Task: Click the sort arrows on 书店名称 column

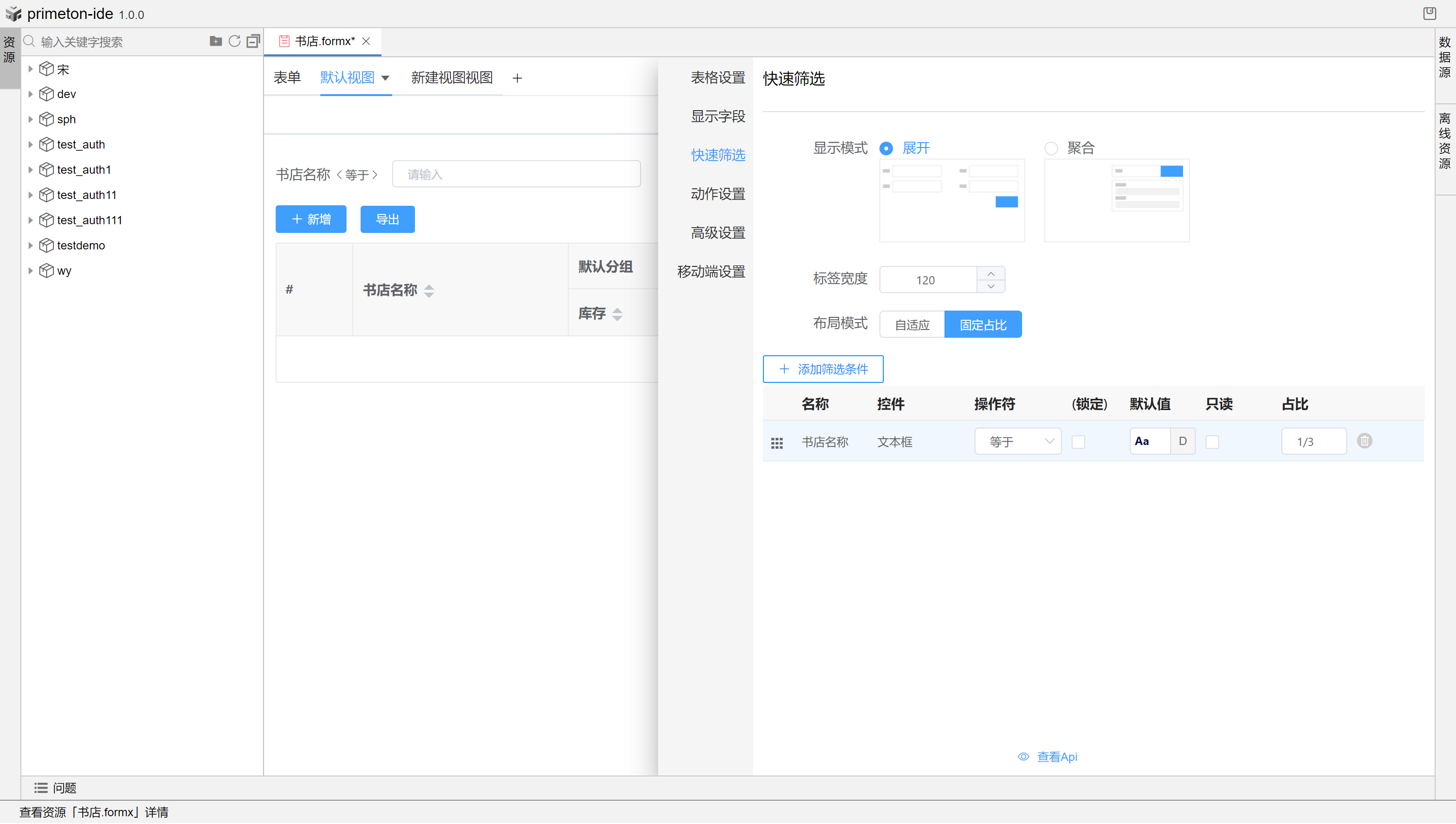Action: 429,291
